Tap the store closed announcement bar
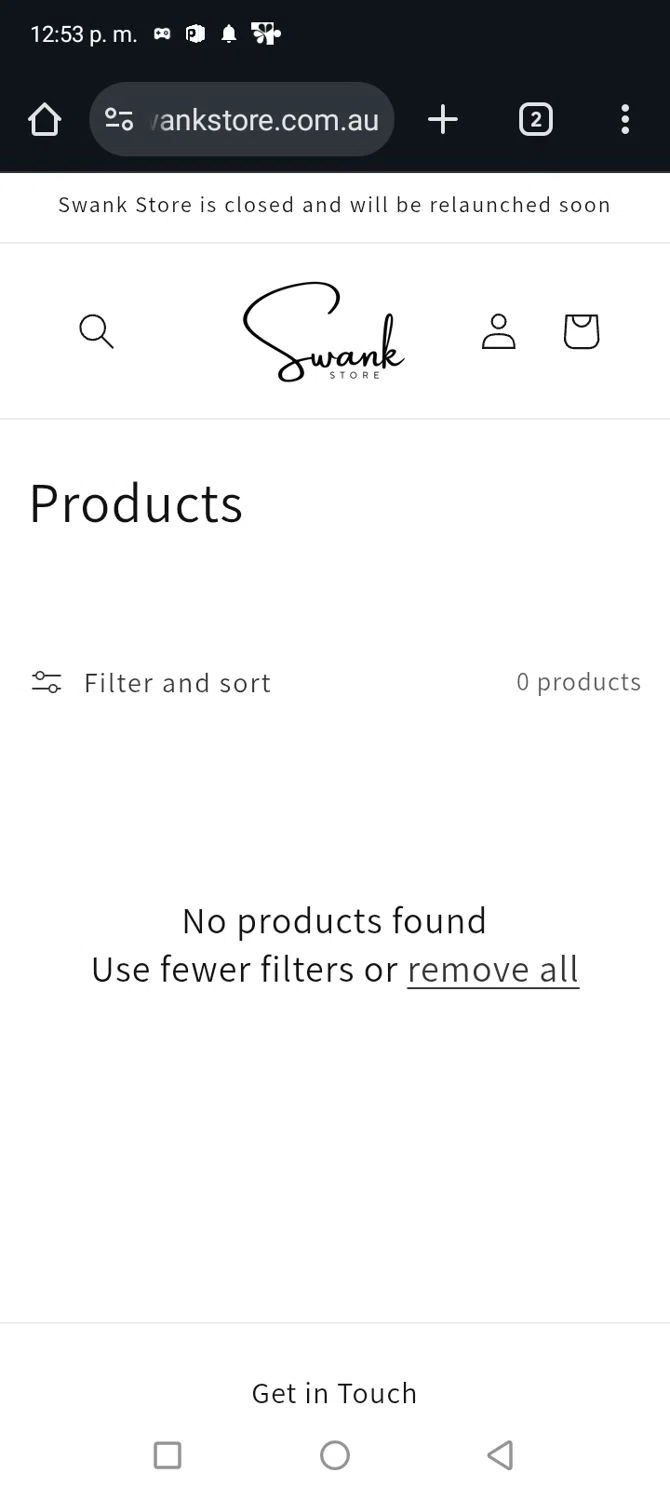The width and height of the screenshot is (670, 1500). (334, 205)
